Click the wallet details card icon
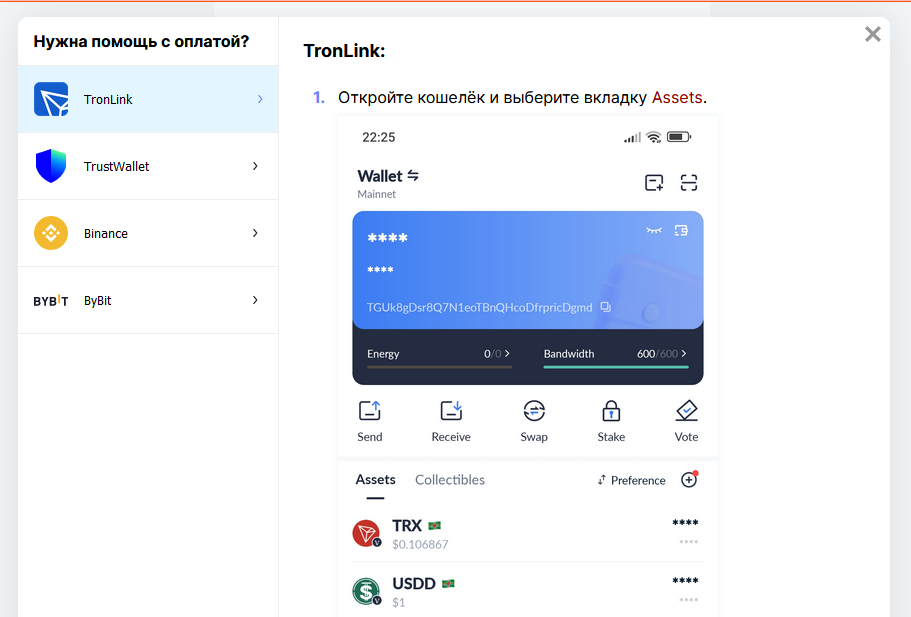This screenshot has height=617, width=911. coord(682,231)
